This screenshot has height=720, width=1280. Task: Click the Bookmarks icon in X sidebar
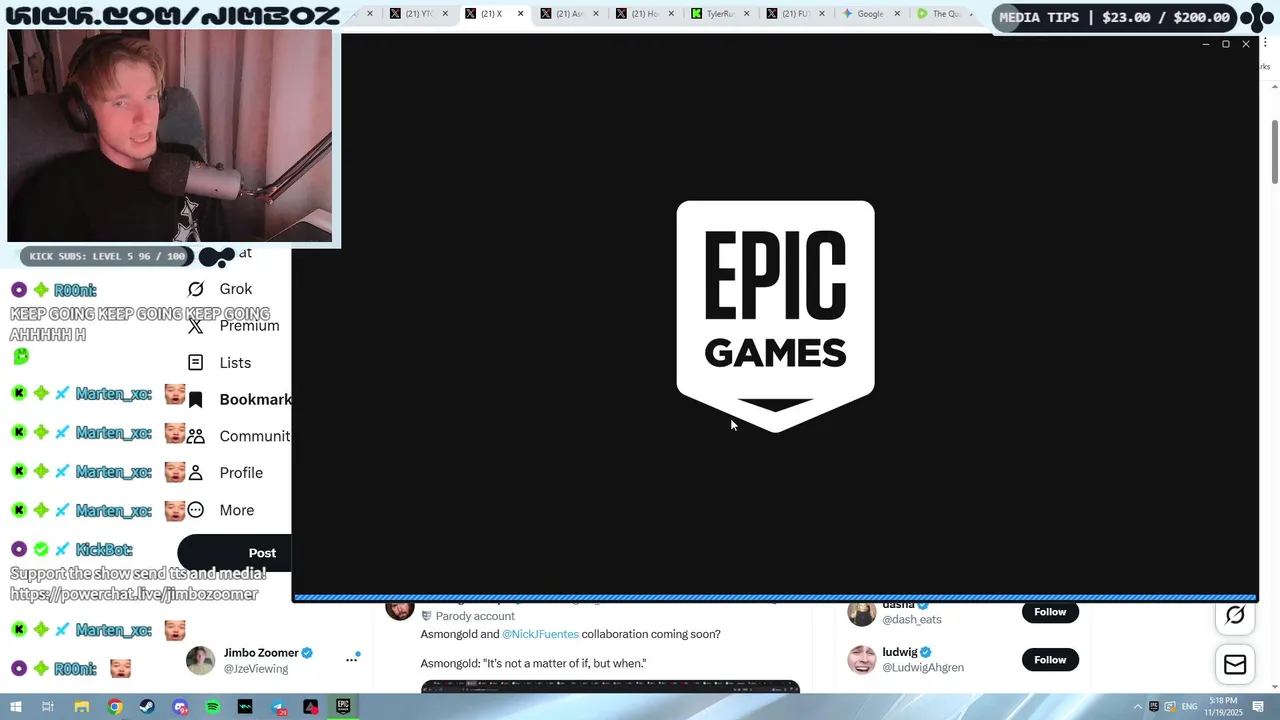point(196,400)
